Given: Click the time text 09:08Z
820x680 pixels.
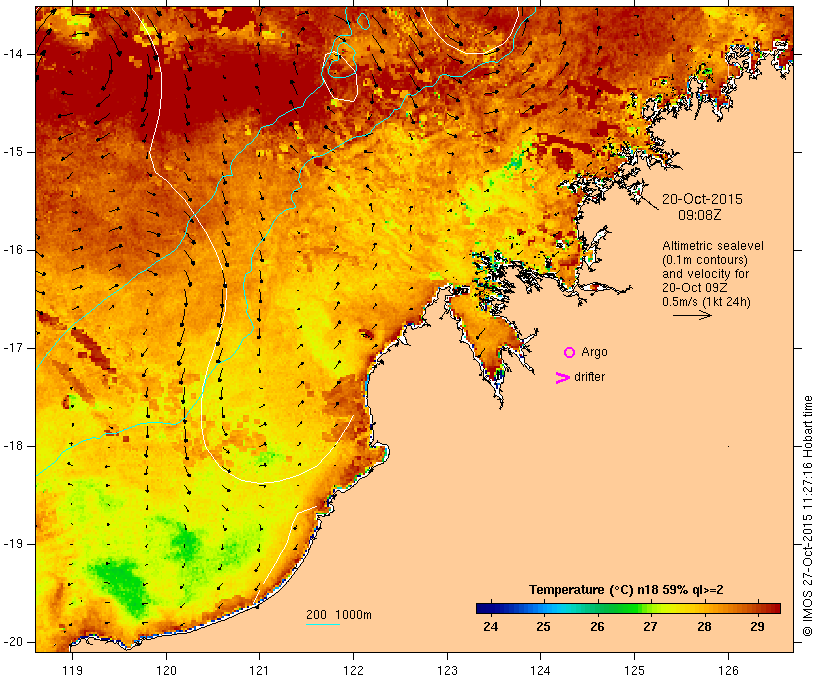Looking at the screenshot, I should click(699, 215).
